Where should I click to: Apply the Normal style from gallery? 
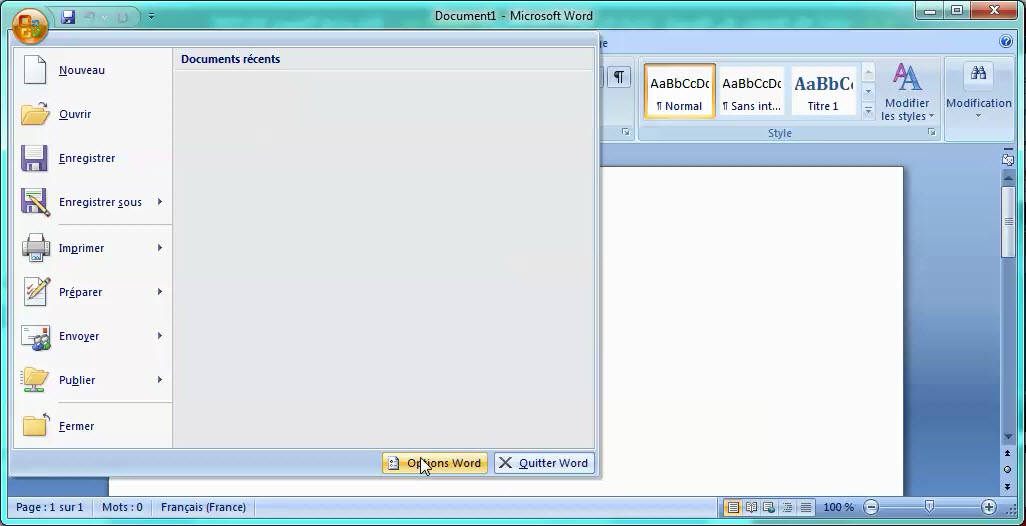[x=679, y=91]
